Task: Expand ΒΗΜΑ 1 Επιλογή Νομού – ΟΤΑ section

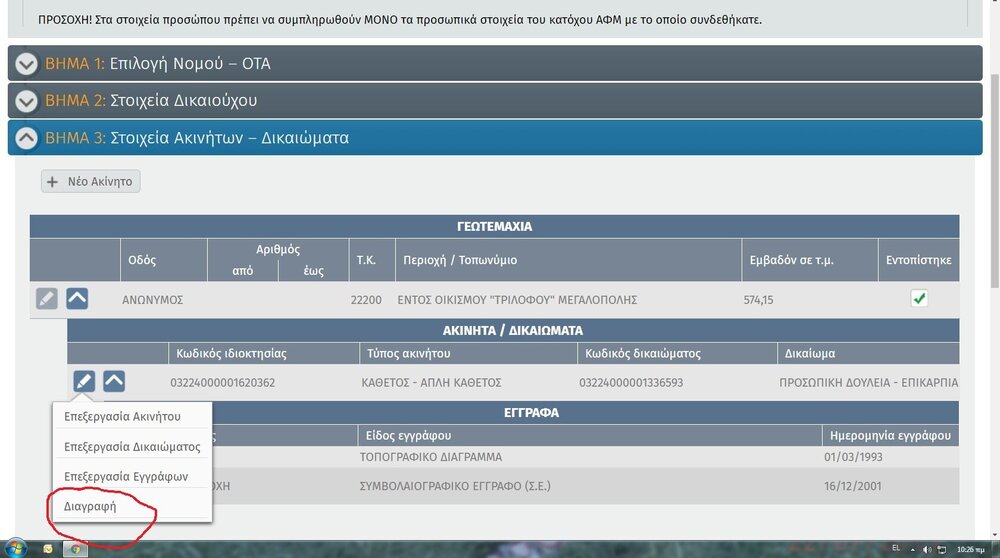Action: point(27,64)
